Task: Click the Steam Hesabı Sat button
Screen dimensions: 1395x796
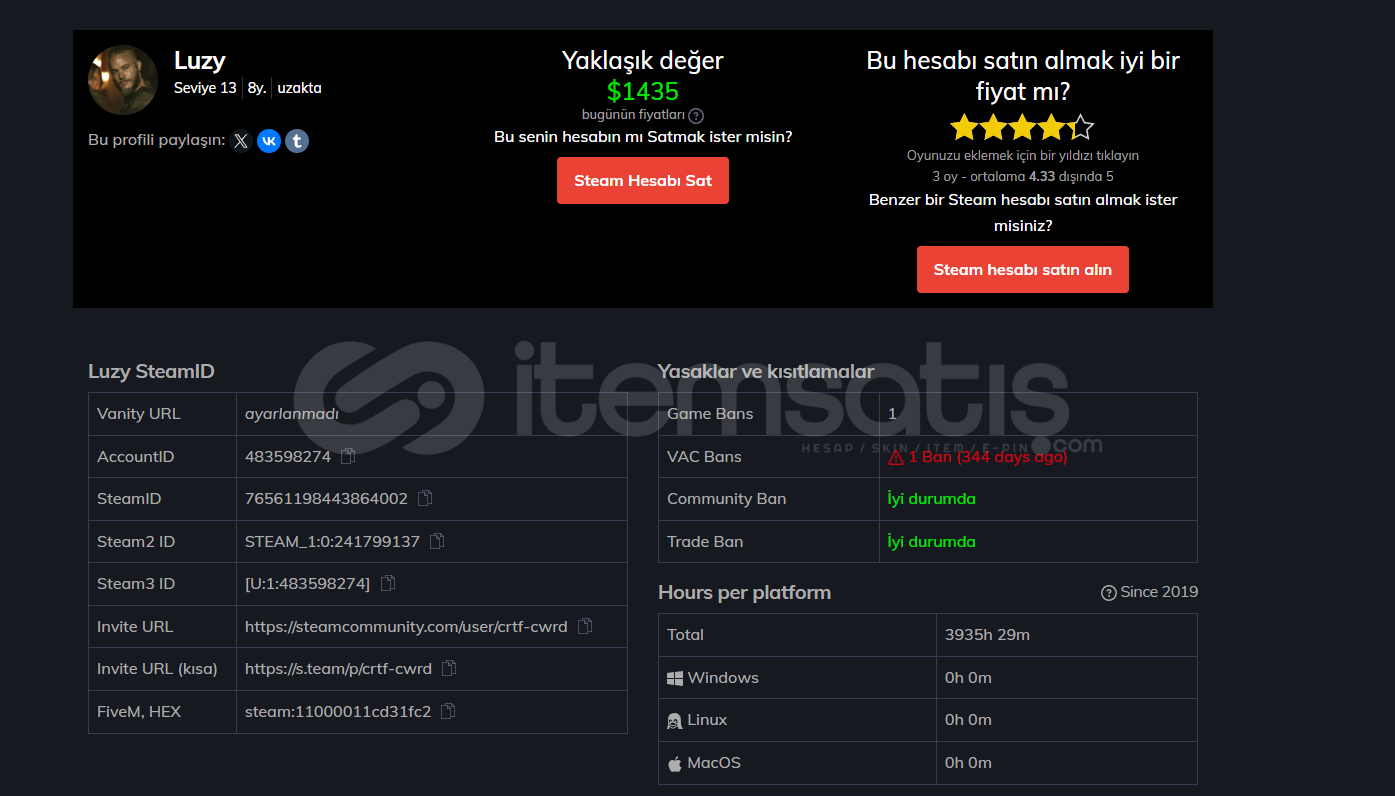Action: [x=643, y=181]
